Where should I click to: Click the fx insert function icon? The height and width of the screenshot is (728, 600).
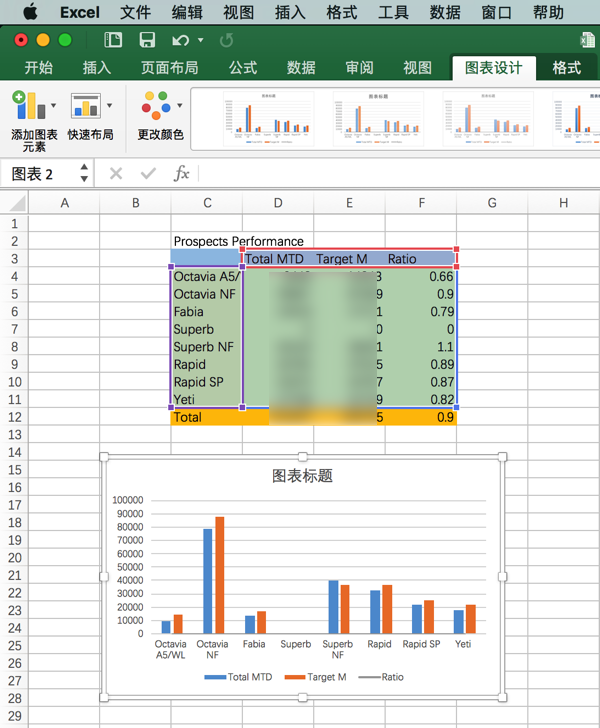point(182,174)
